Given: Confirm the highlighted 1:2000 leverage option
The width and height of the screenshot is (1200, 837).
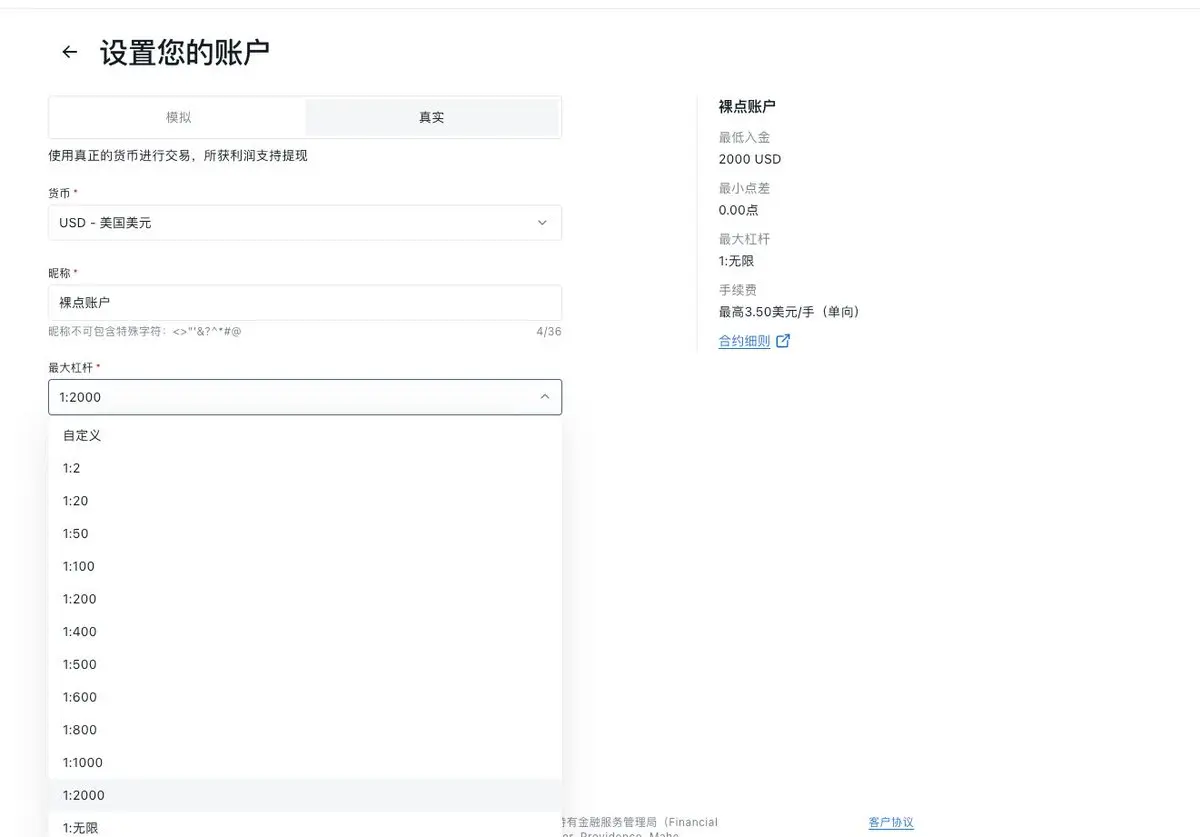Looking at the screenshot, I should [81, 795].
